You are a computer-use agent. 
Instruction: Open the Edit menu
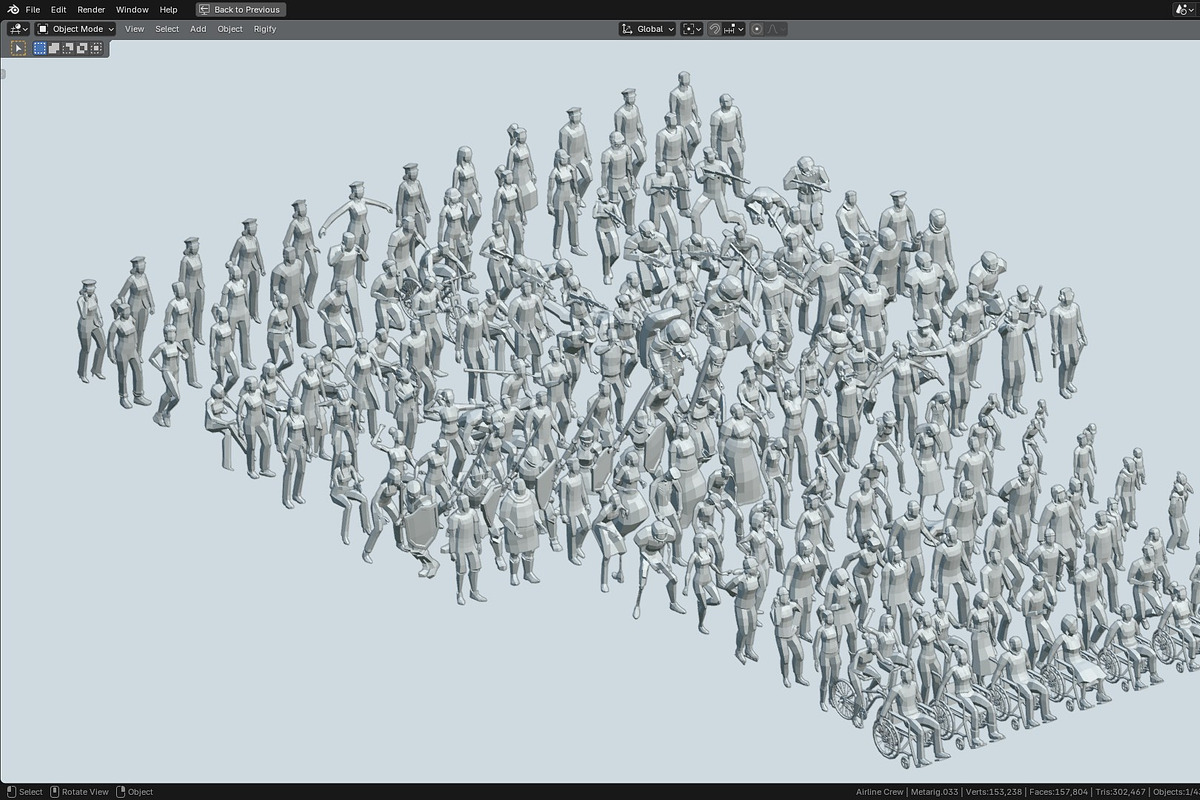[59, 9]
